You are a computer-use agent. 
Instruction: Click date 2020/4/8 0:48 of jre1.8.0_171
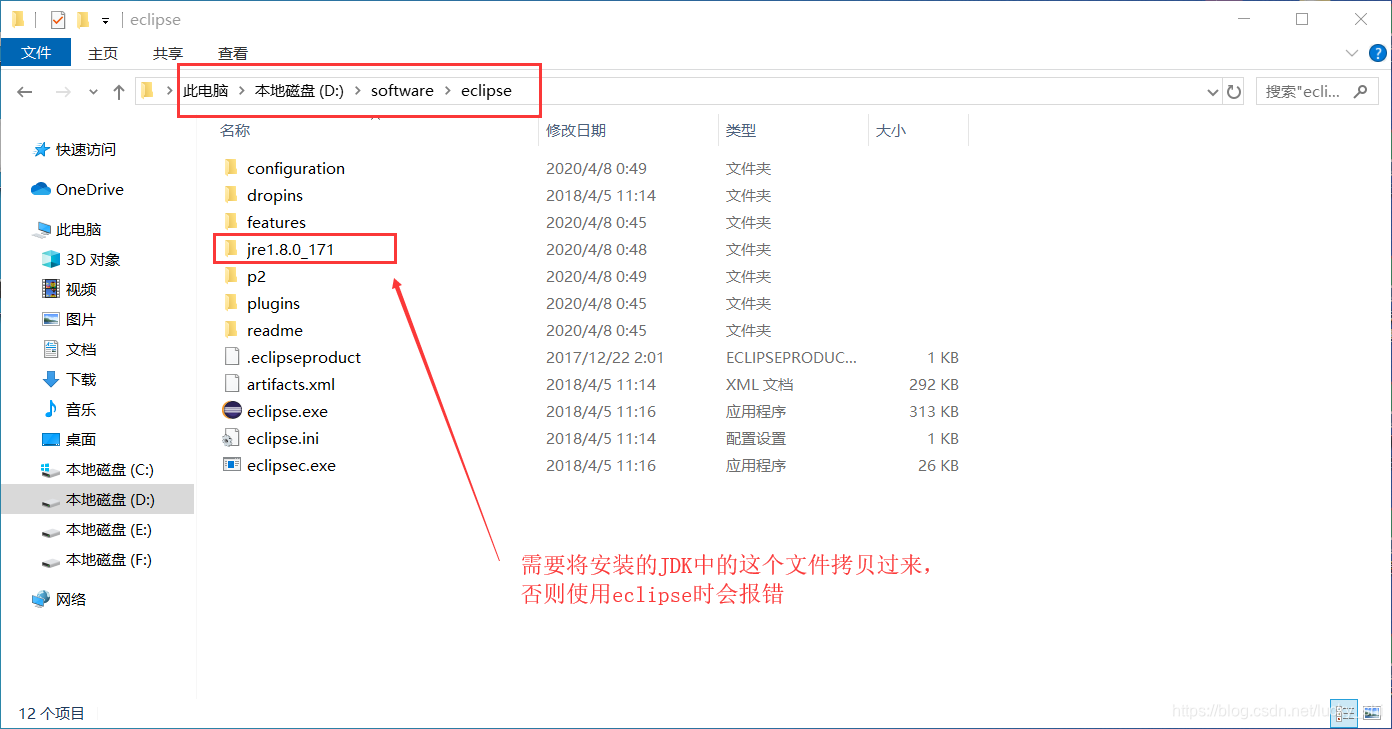[596, 249]
